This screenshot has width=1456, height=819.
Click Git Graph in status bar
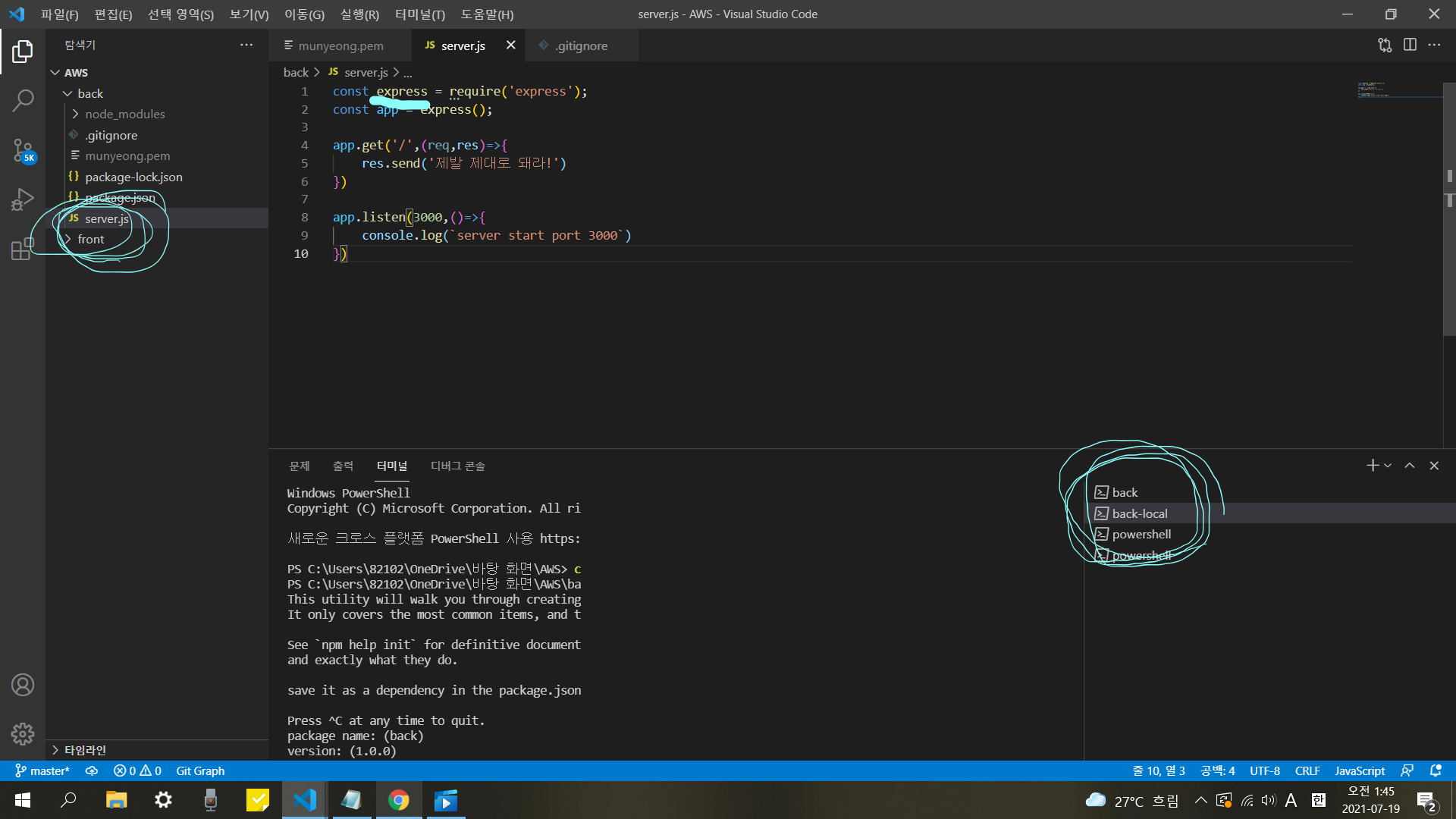click(x=200, y=770)
